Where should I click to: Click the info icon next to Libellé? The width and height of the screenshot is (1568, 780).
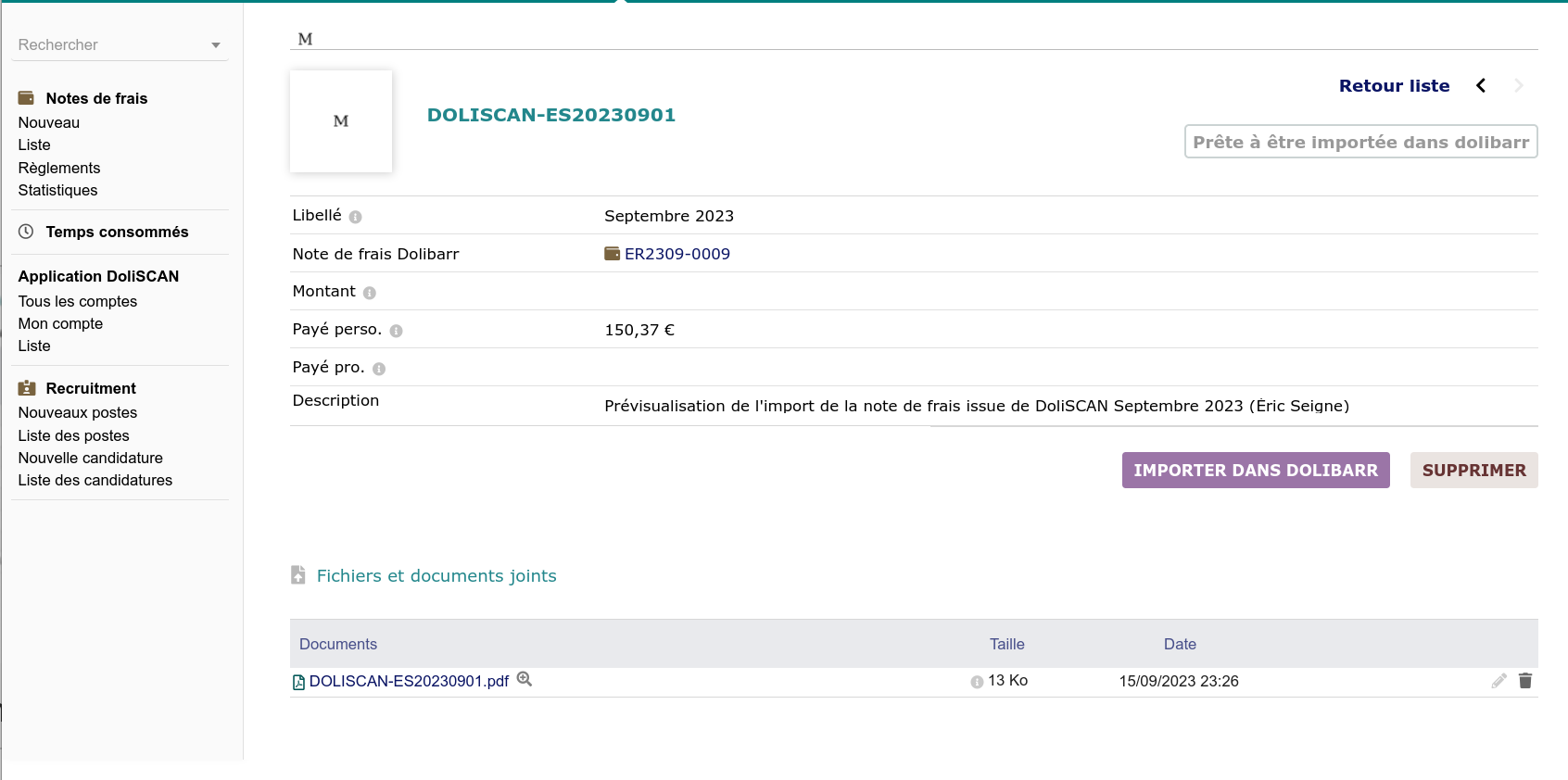pyautogui.click(x=355, y=217)
